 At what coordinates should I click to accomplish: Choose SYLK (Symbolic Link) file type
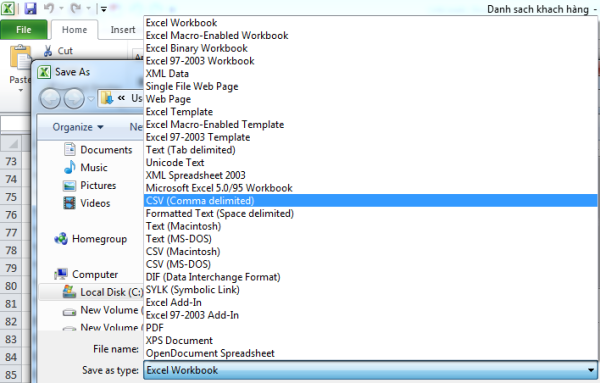pyautogui.click(x=370, y=290)
